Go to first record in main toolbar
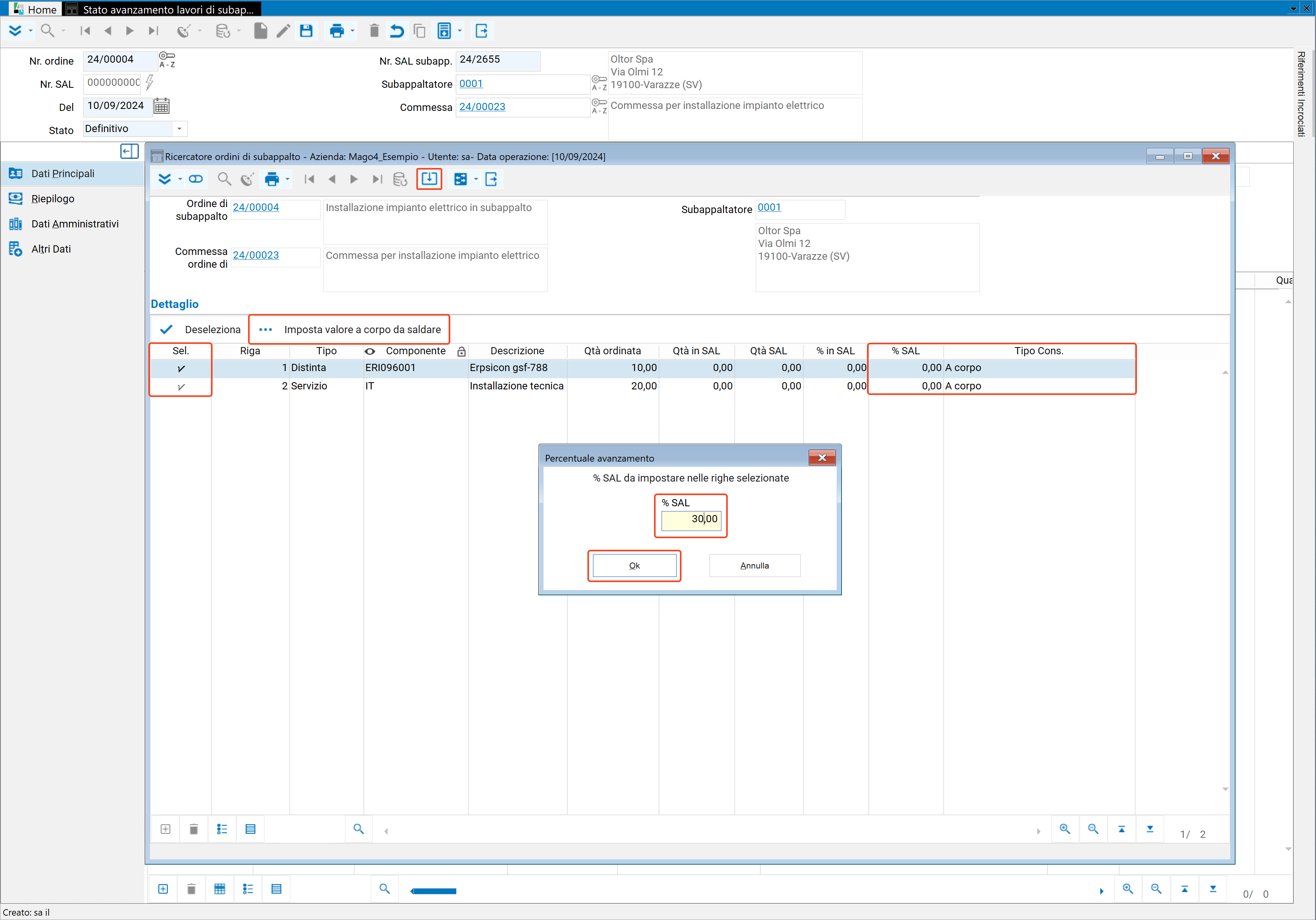 coord(85,31)
